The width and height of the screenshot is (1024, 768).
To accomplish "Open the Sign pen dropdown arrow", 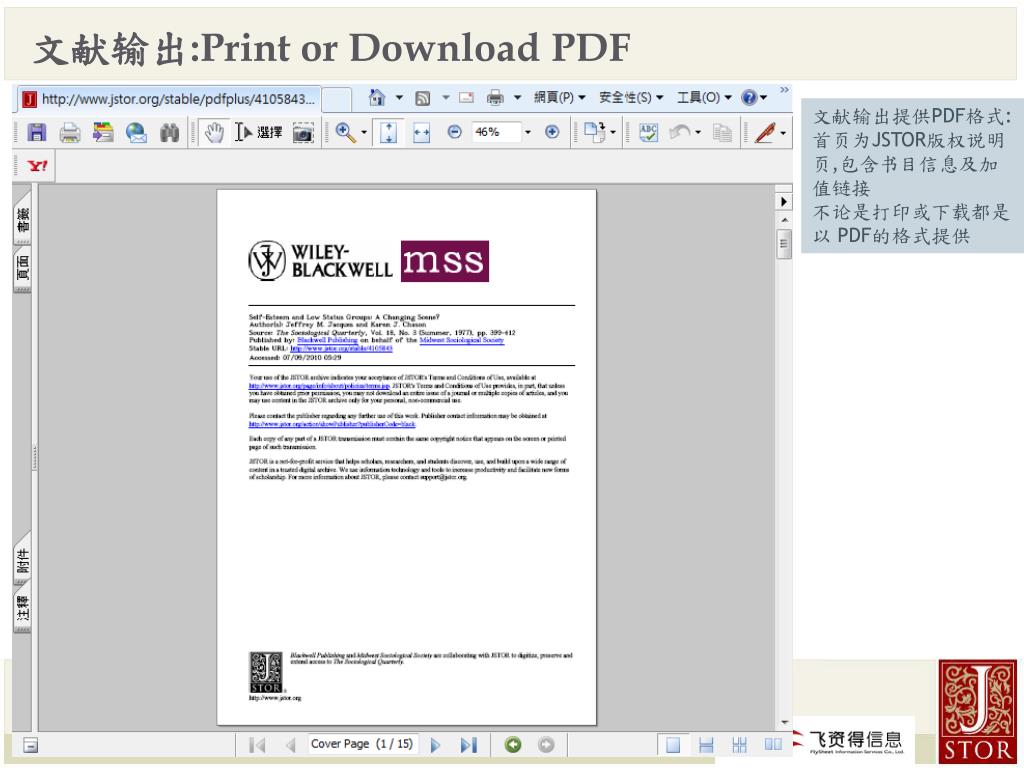I will (x=782, y=133).
